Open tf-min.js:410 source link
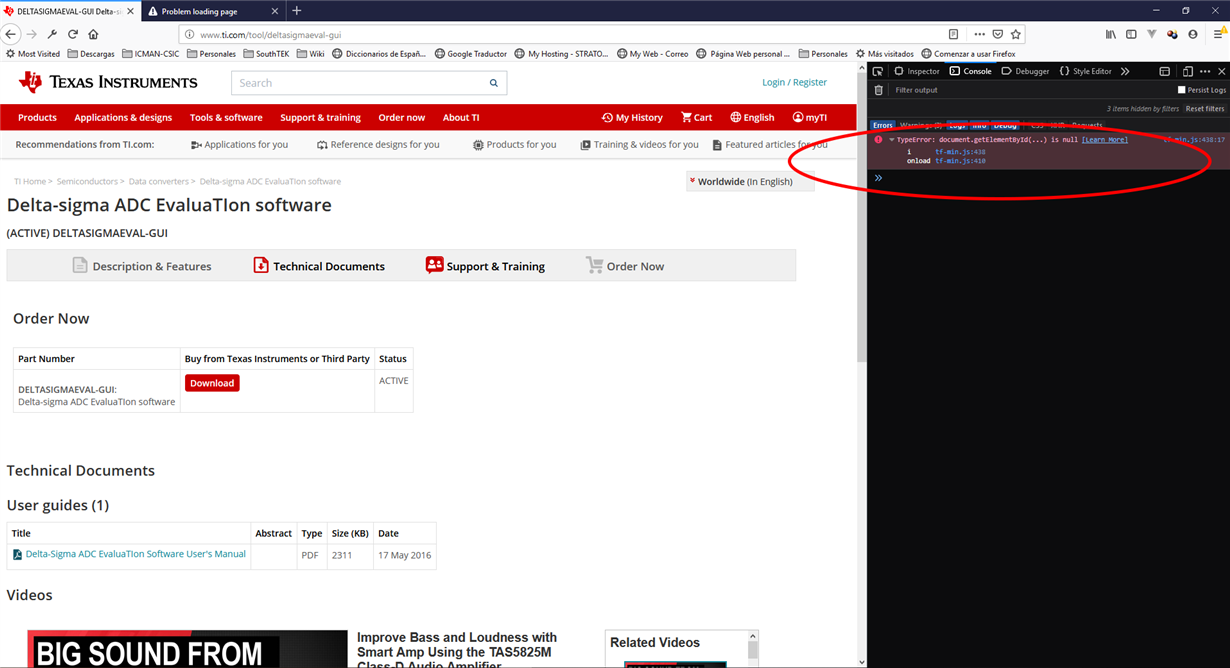The width and height of the screenshot is (1230, 668). pos(960,161)
